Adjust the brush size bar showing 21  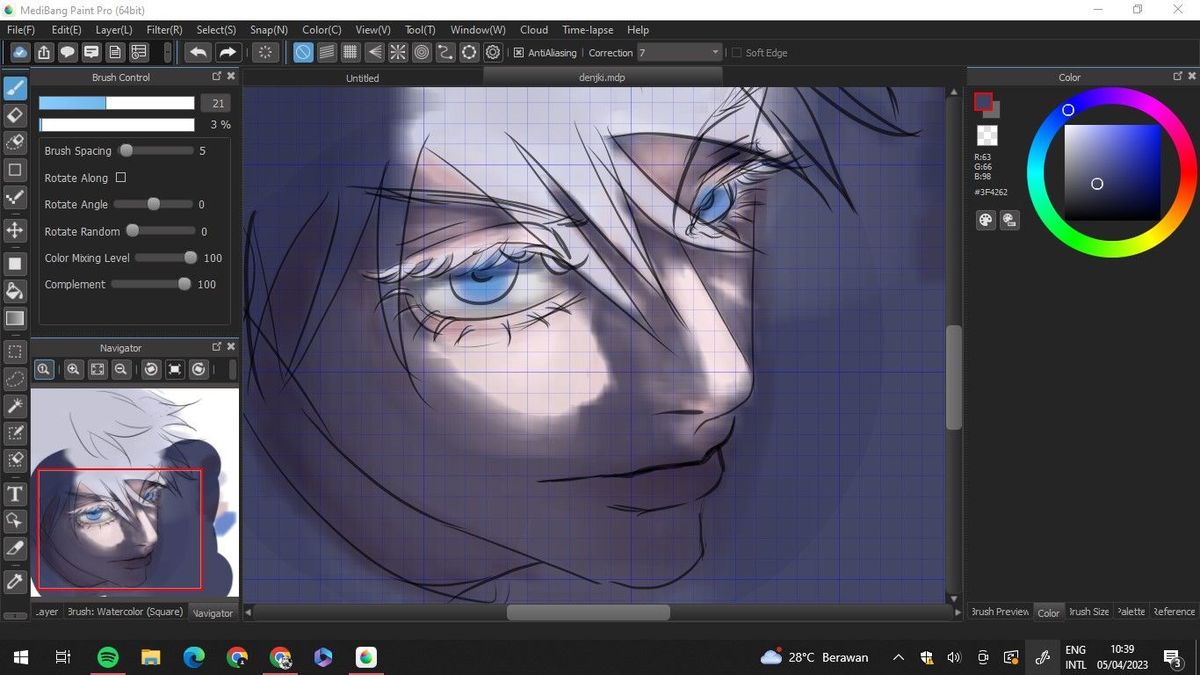(x=116, y=103)
